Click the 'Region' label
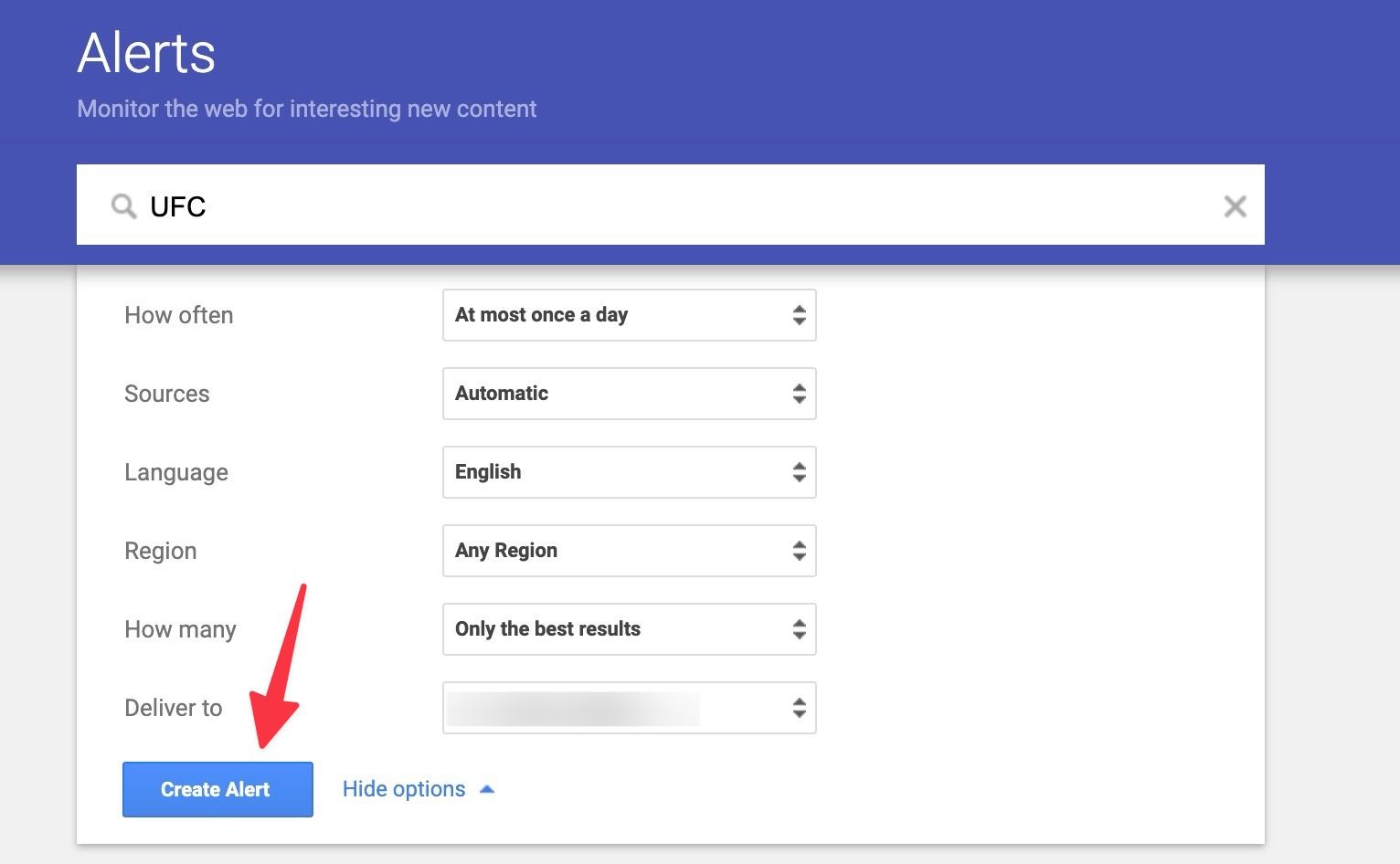 point(161,551)
